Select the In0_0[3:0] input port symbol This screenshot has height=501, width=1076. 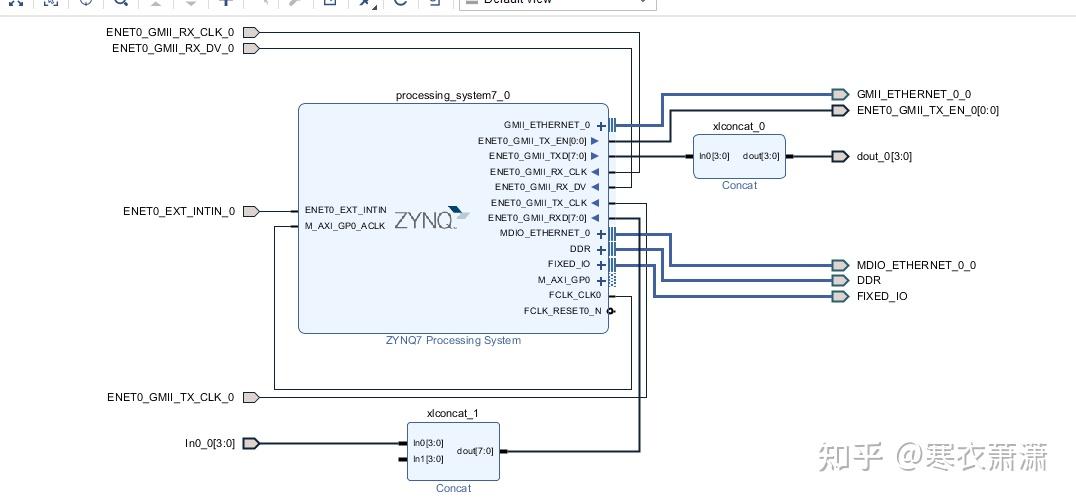tap(251, 443)
